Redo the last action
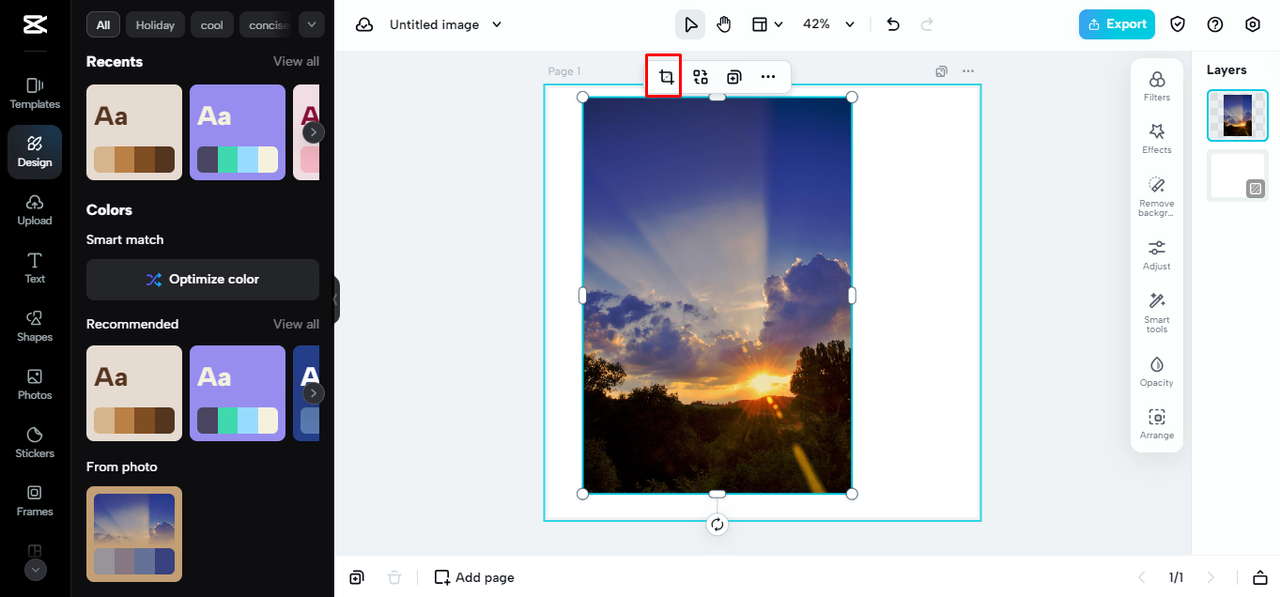This screenshot has width=1280, height=597. click(927, 25)
